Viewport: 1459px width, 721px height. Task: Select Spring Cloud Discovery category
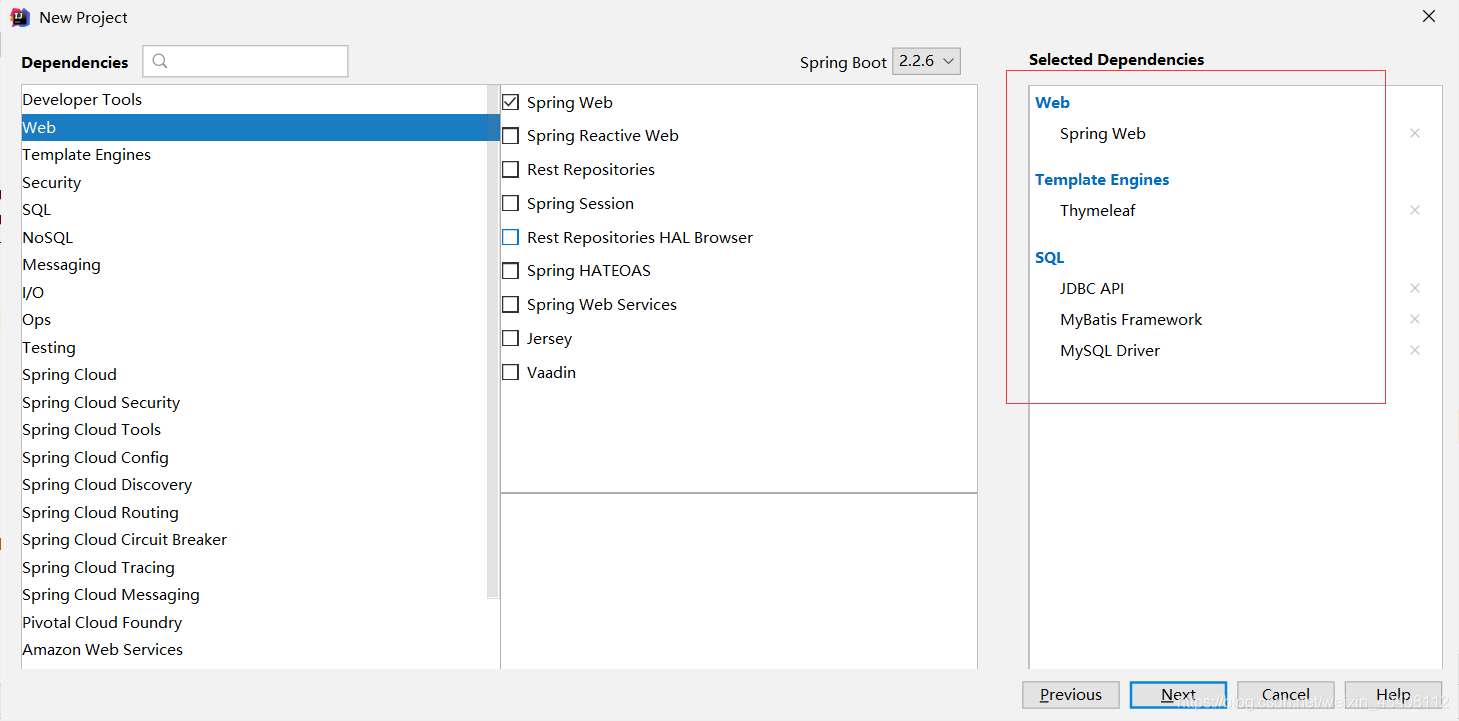click(x=254, y=484)
